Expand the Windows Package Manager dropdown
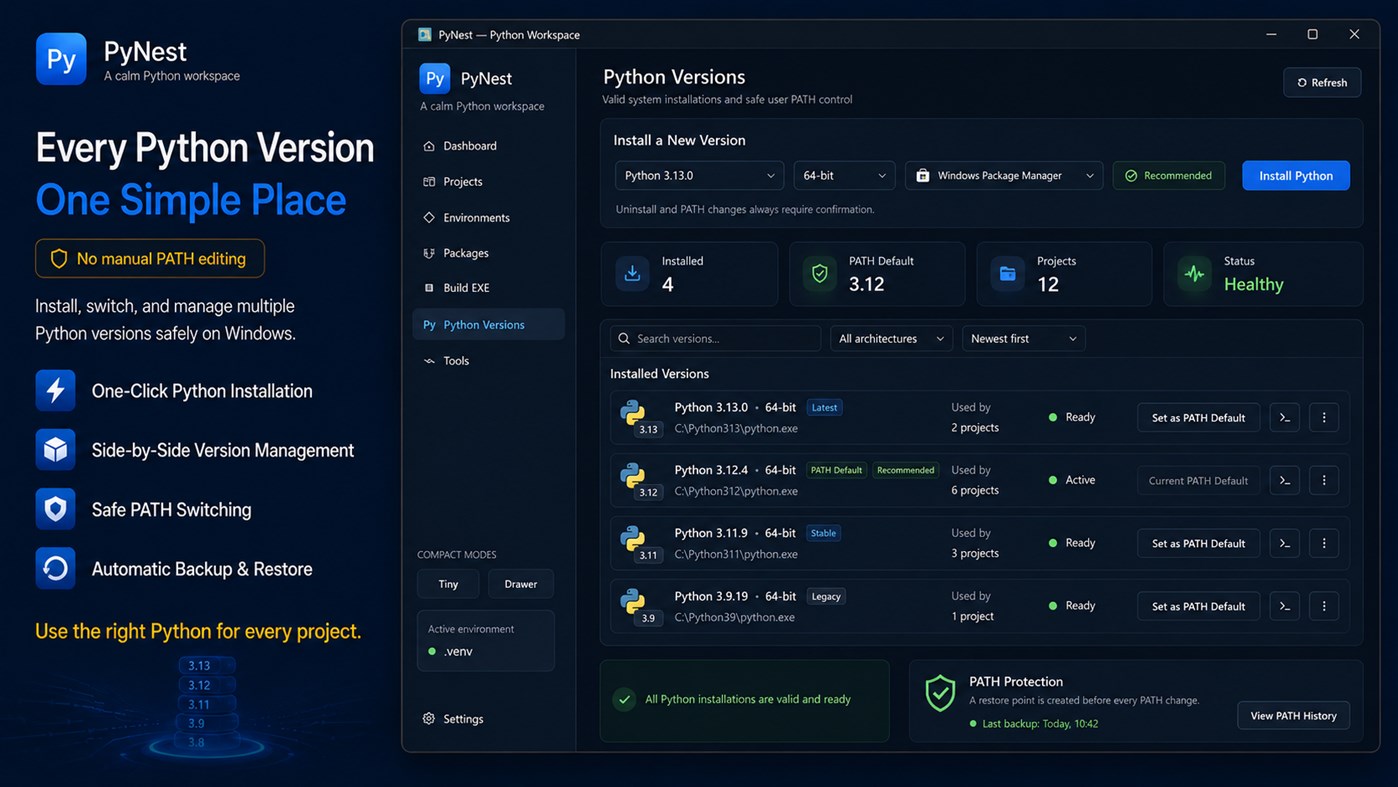Screen dimensions: 1398x787 (1004, 175)
